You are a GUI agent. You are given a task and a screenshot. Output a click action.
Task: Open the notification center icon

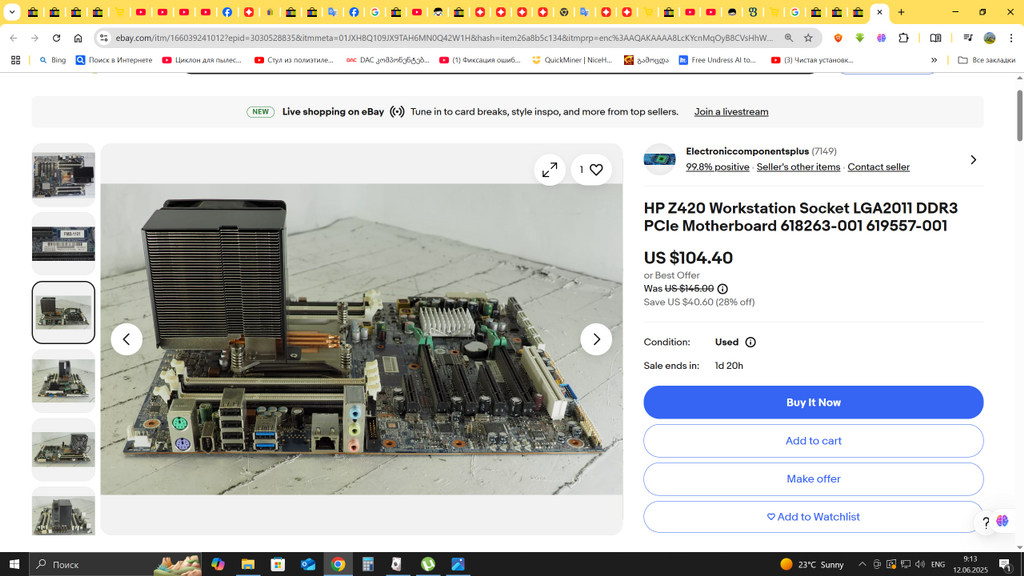[1006, 564]
